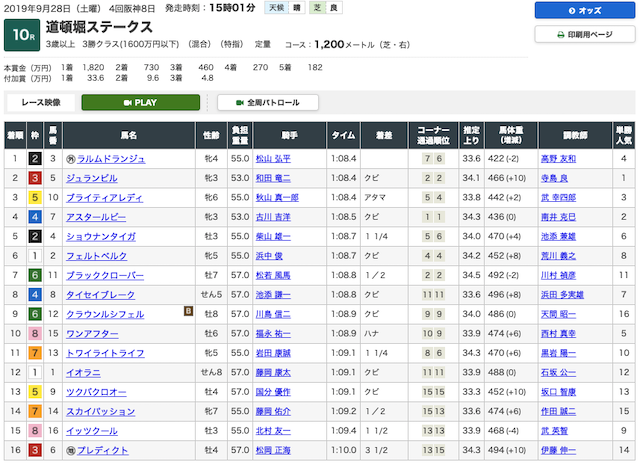Image resolution: width=640 pixels, height=465 pixels.
Task: Click the green frame 6 icon in the クラウンルシフェル row
Action: click(35, 314)
